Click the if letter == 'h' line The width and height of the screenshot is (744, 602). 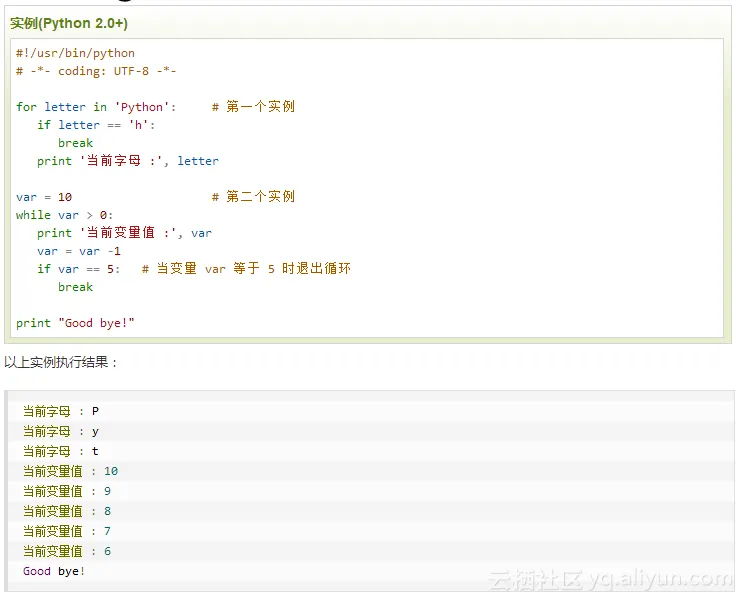(x=96, y=125)
